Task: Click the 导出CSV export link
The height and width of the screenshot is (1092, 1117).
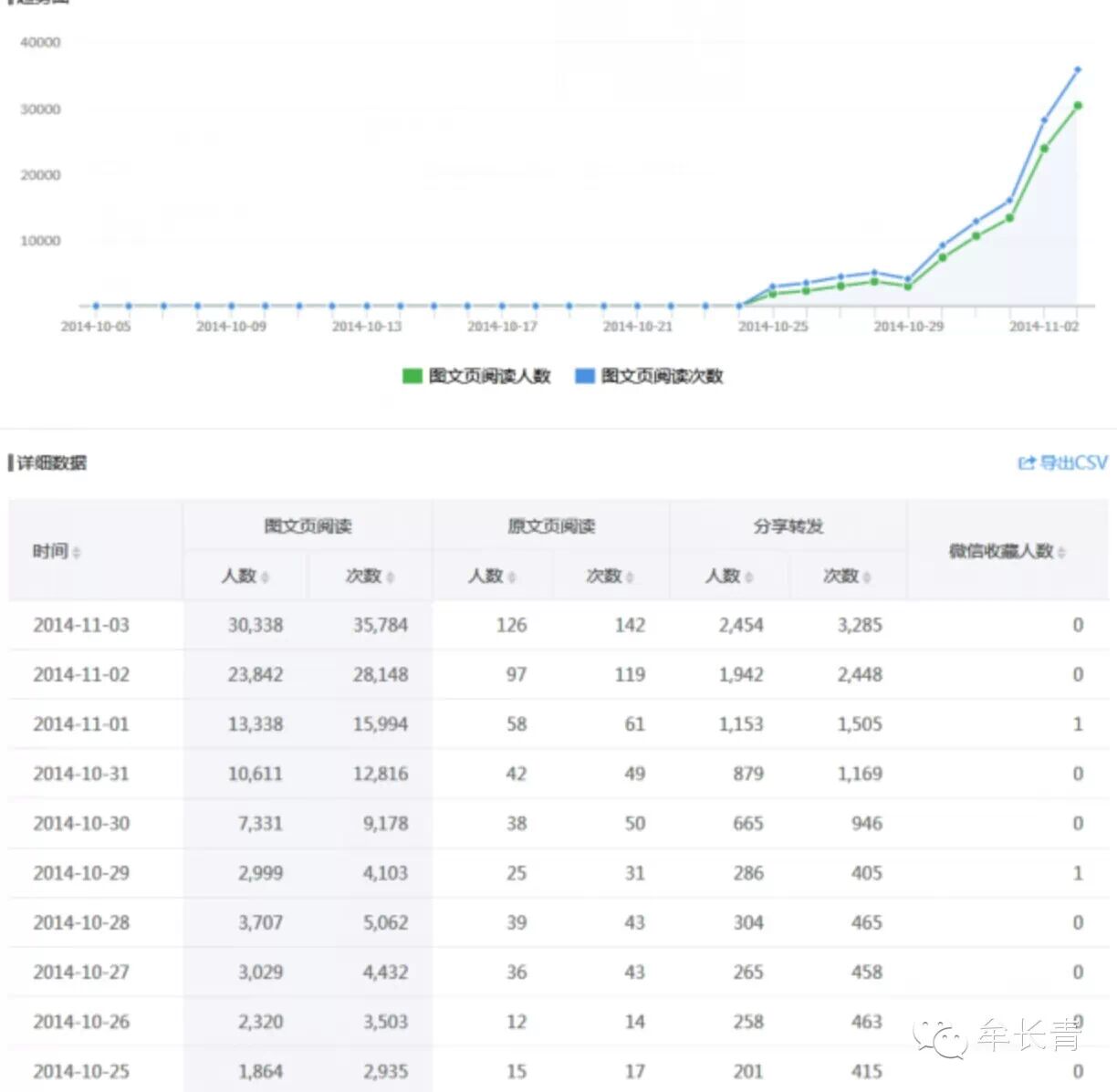Action: point(1063,463)
